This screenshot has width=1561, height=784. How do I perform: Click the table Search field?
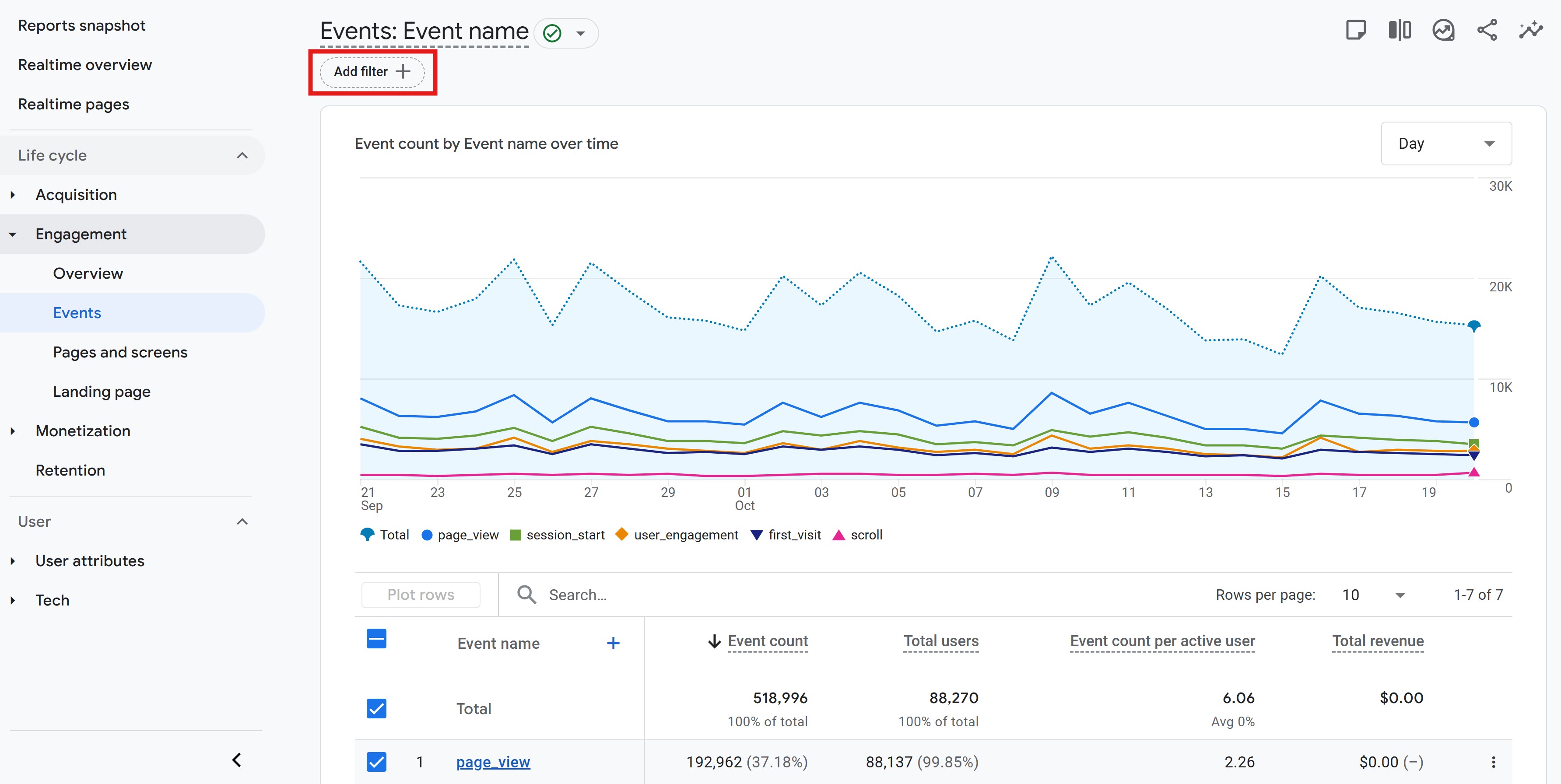click(x=578, y=595)
